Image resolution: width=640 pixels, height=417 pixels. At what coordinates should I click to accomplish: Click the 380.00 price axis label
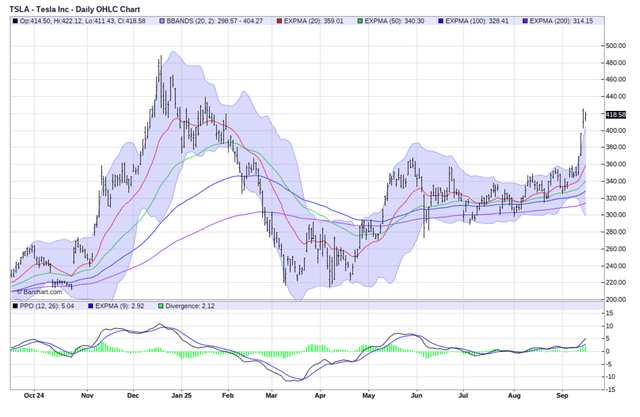point(616,147)
